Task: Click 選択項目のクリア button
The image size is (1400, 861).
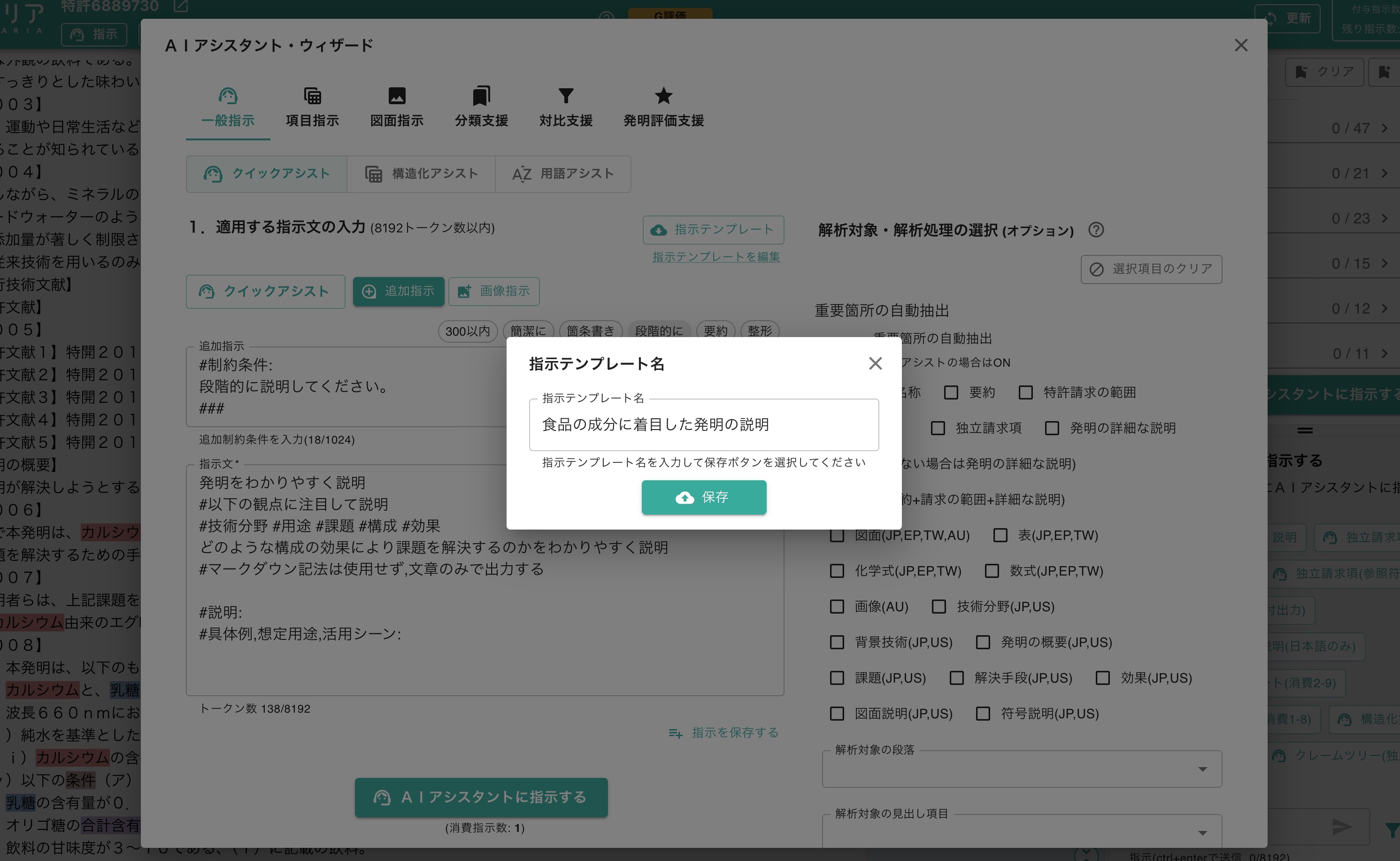Action: point(1151,269)
